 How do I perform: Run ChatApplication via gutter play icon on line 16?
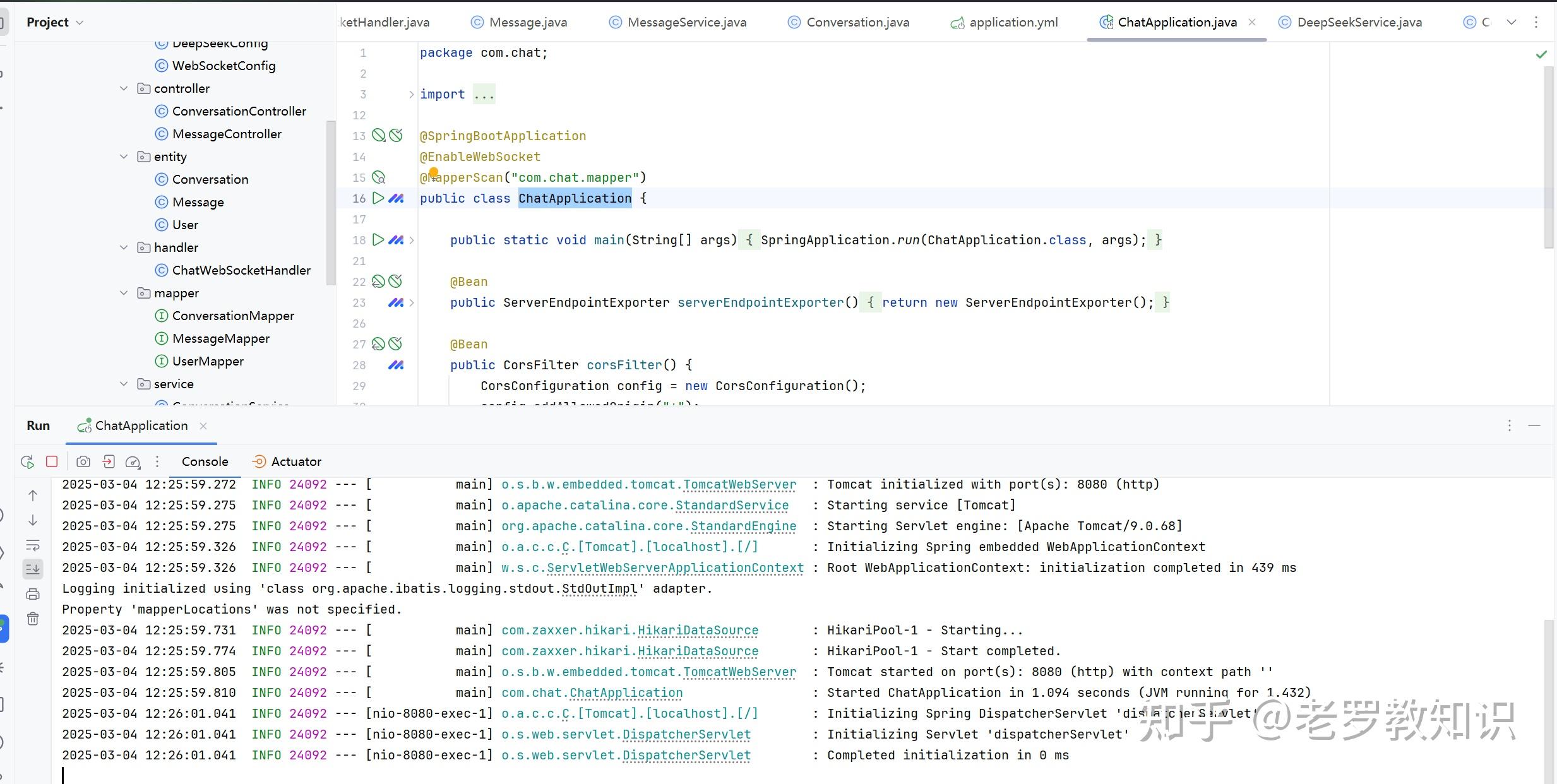[x=378, y=198]
